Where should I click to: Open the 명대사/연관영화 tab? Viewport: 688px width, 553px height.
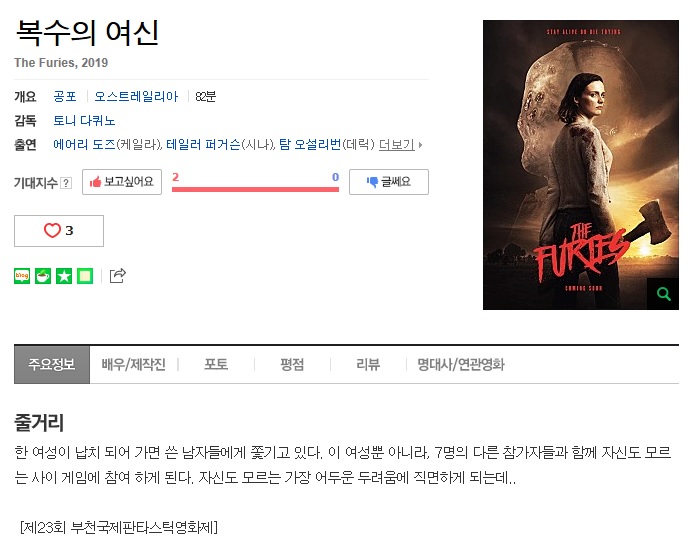click(x=461, y=364)
